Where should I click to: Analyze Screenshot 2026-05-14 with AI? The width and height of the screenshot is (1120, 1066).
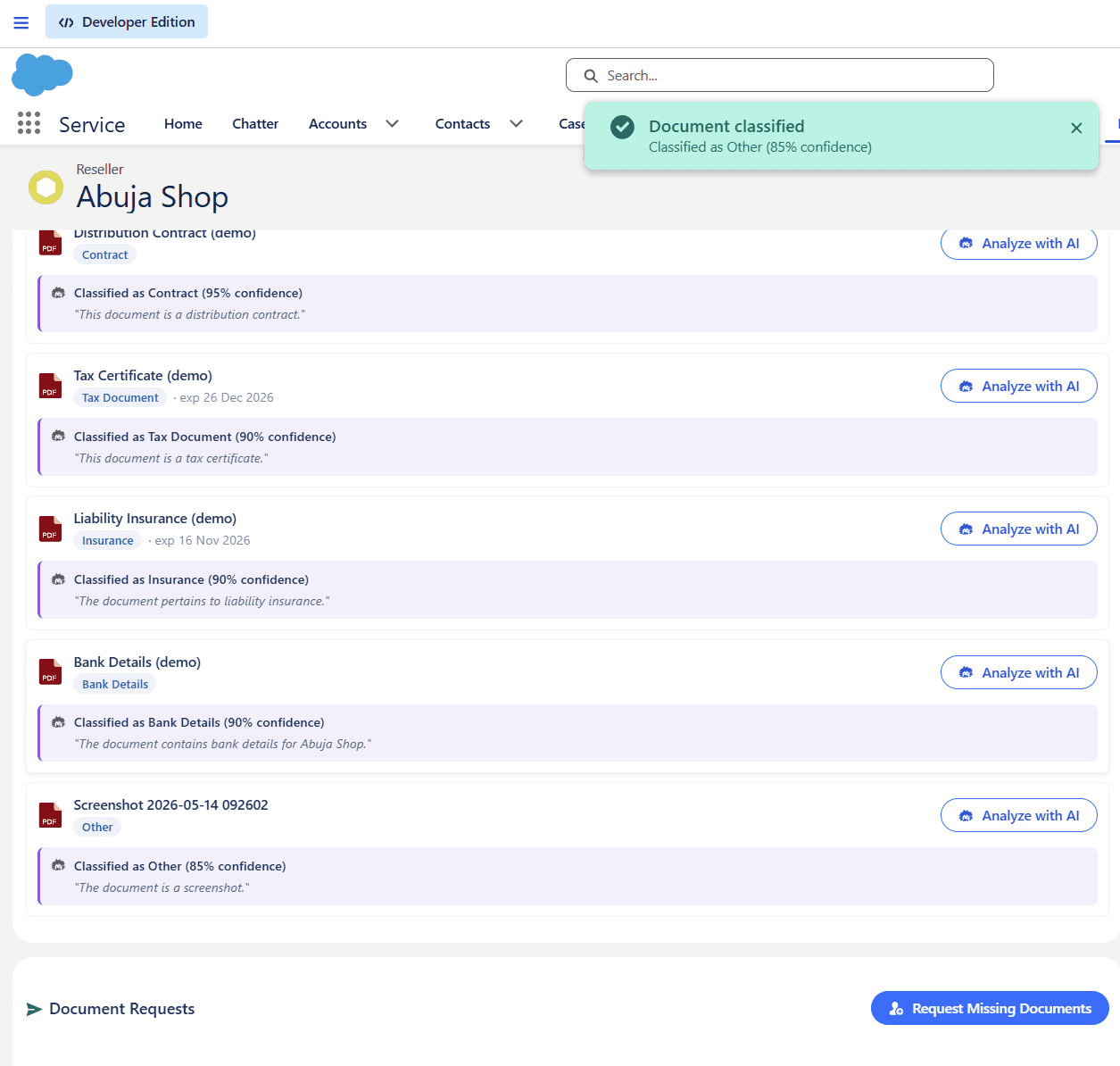coord(1018,815)
